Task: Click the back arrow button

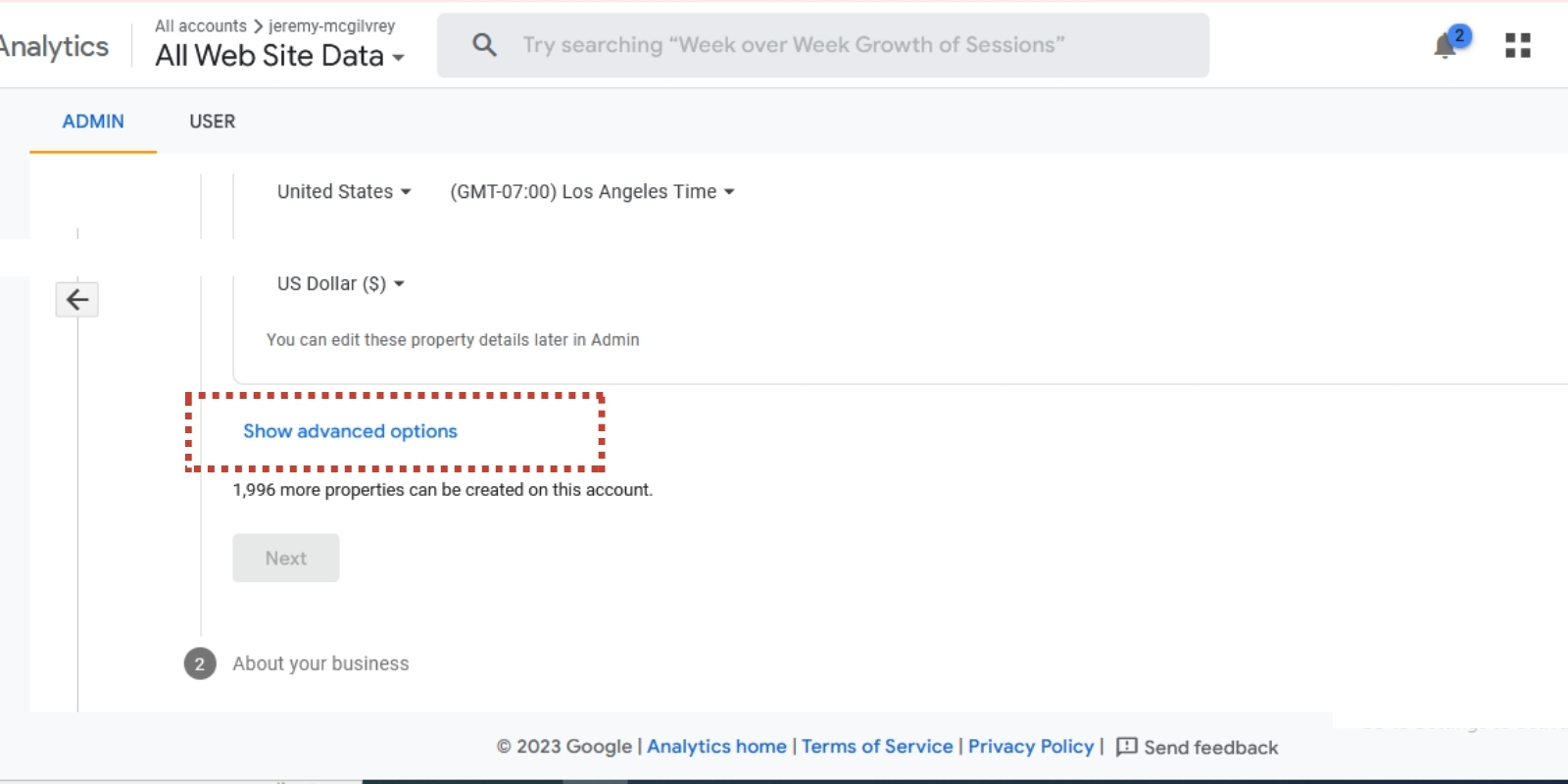Action: (77, 300)
